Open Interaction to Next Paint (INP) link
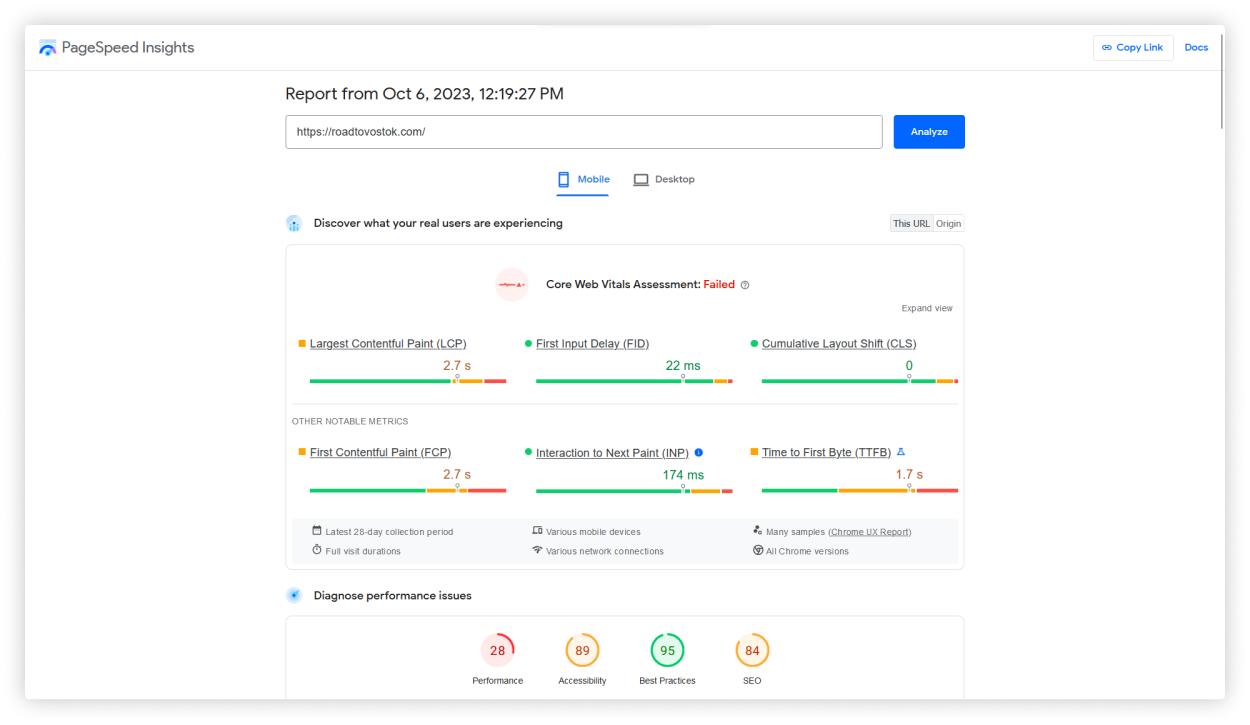Screen dimensions: 1250x725 click(x=612, y=453)
